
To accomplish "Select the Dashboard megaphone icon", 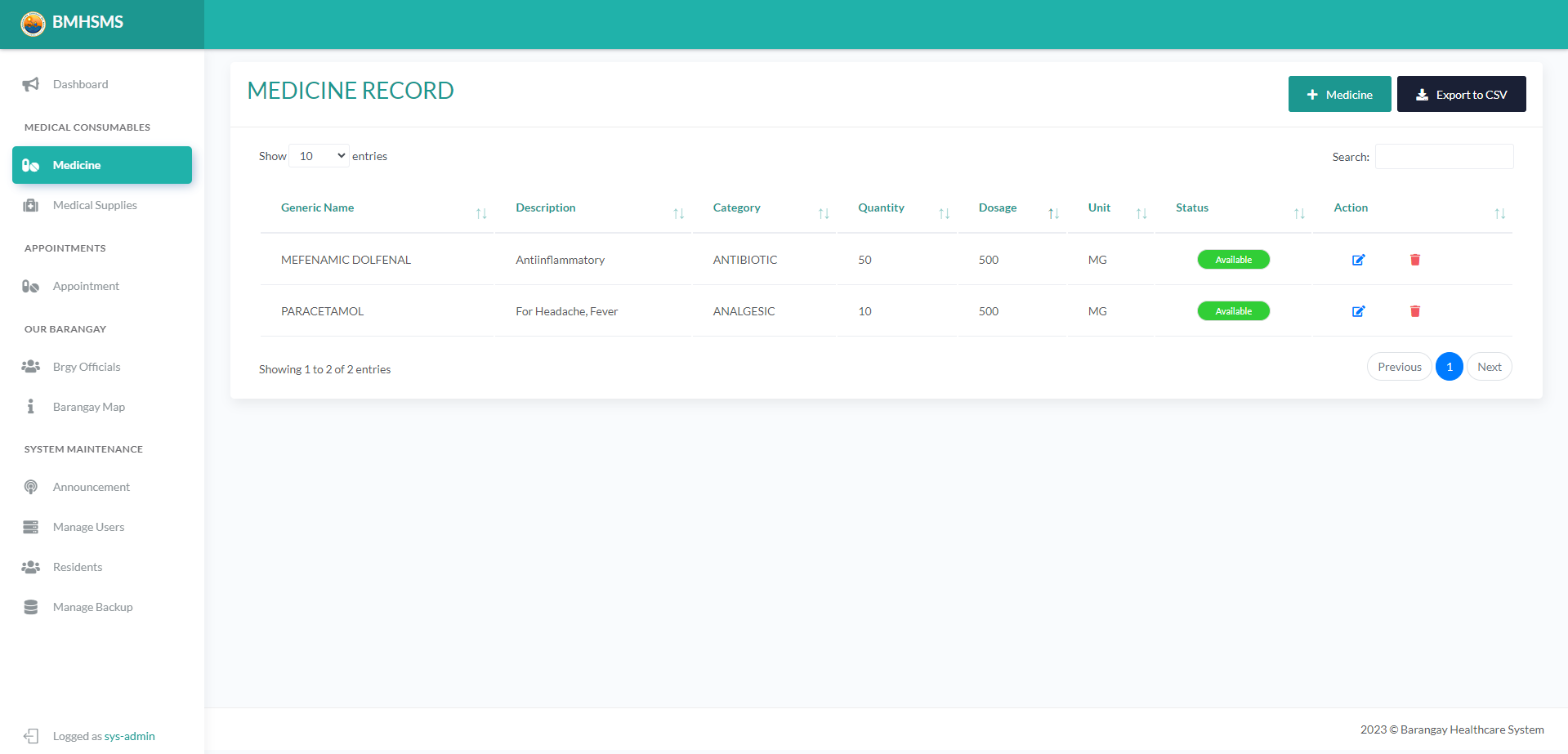I will (x=30, y=84).
